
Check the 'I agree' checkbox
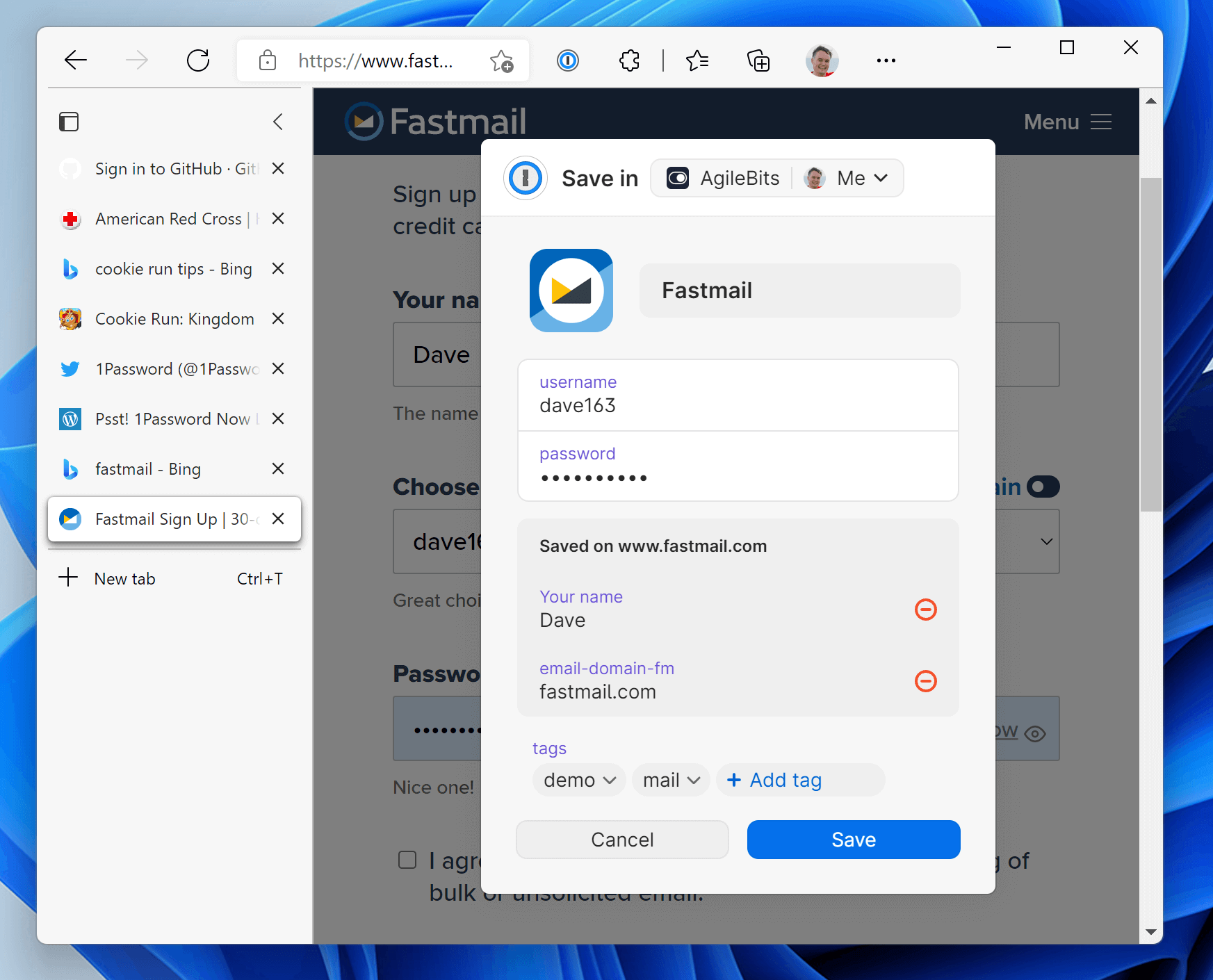[x=407, y=860]
